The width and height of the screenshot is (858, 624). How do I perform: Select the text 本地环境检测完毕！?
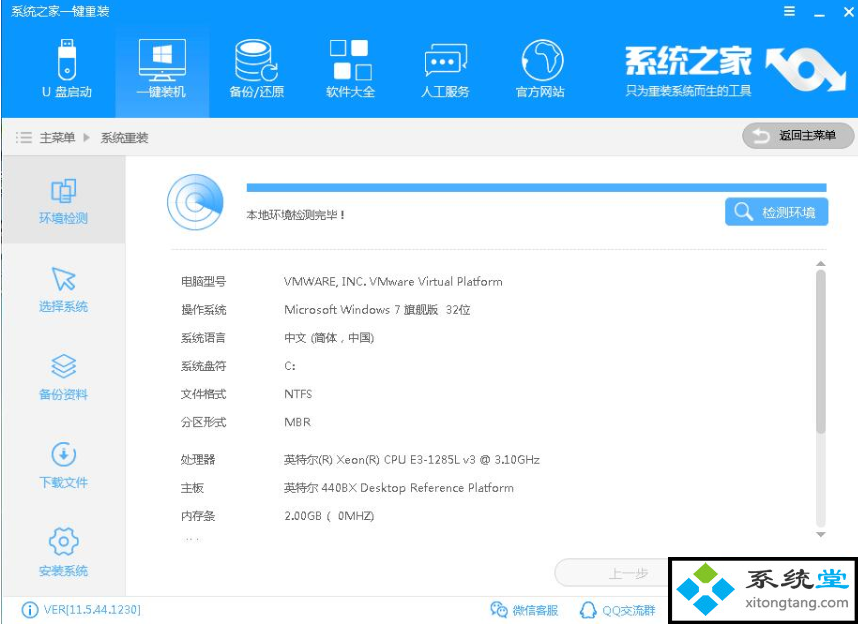tap(295, 215)
